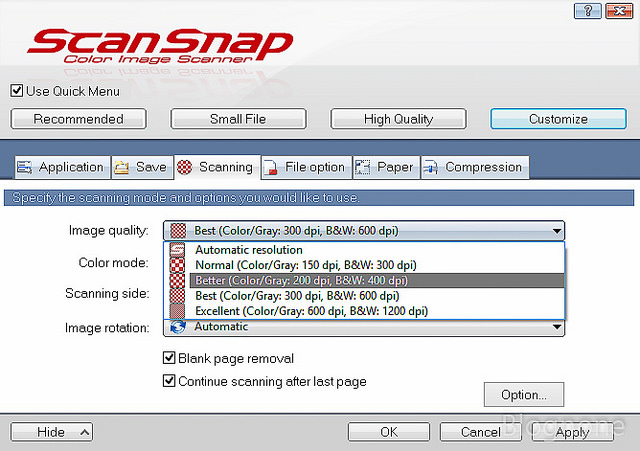Screen dimensions: 640x451
Task: Confirm with the OK button
Action: click(x=389, y=432)
